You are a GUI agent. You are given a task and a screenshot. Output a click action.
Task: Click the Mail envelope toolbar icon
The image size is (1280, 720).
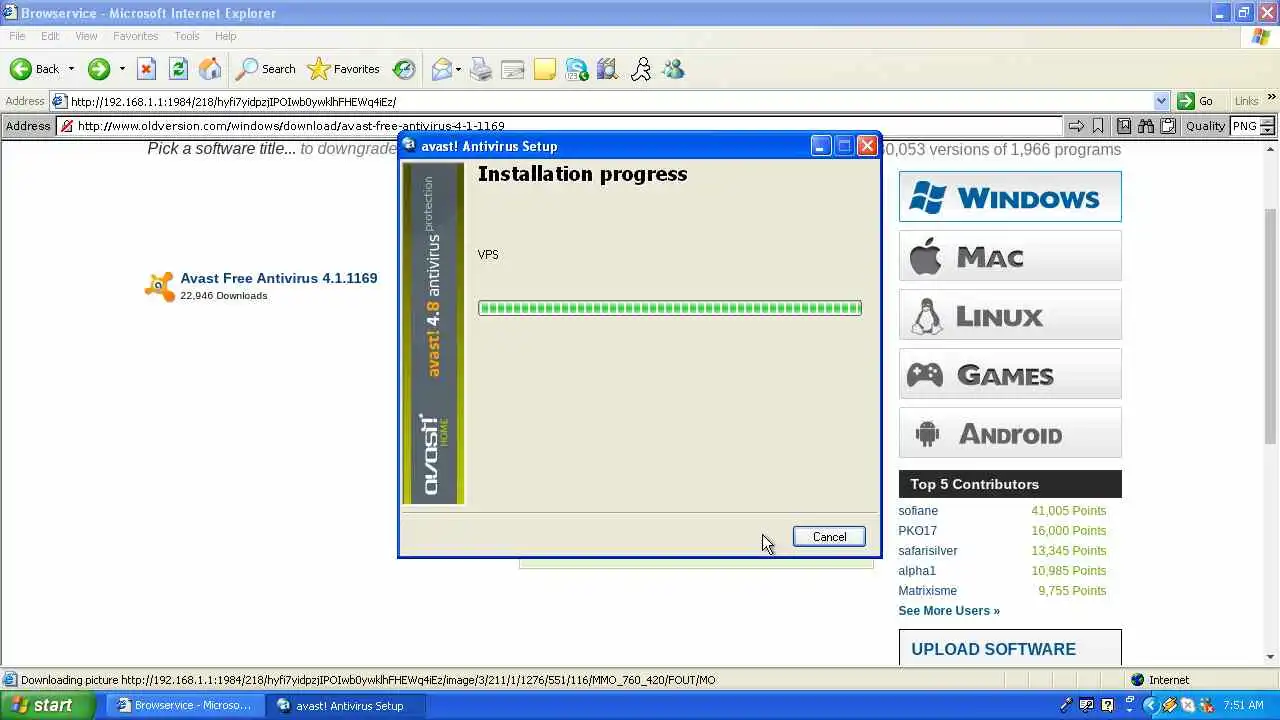[x=441, y=69]
